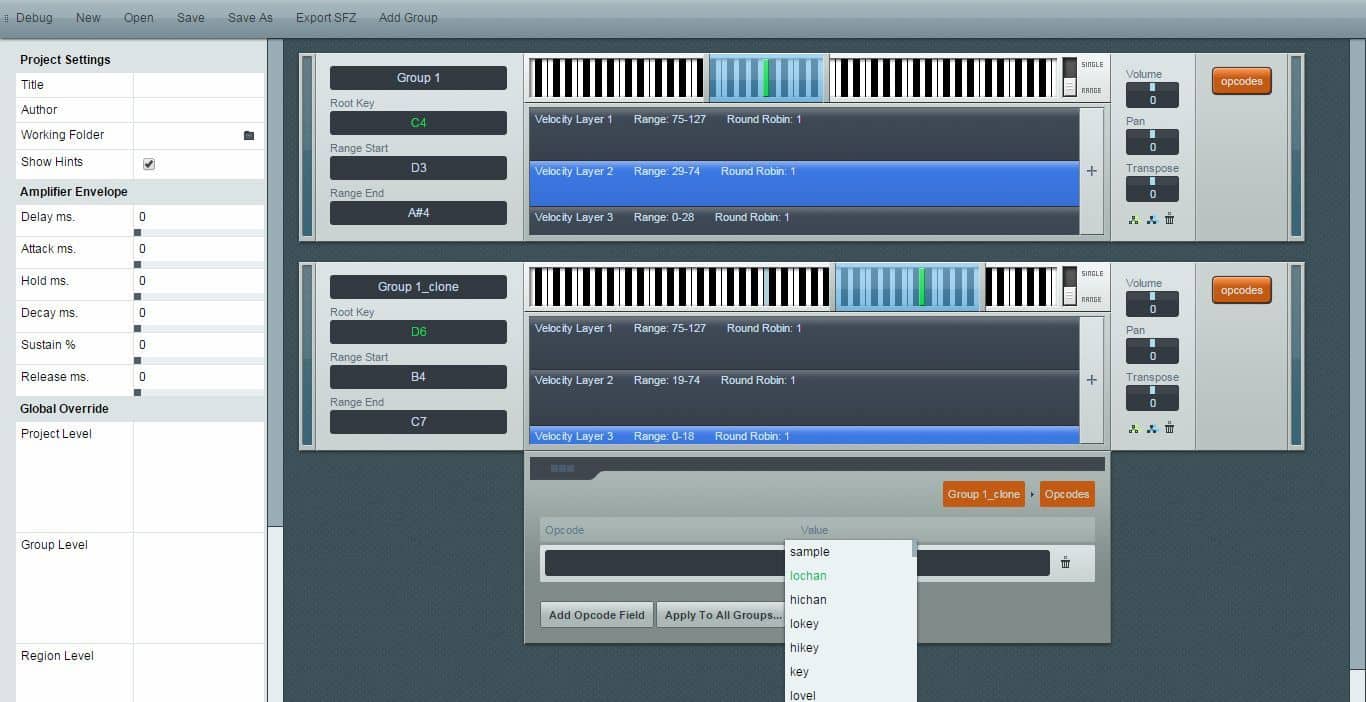Click the delete trash icon for Group 1
This screenshot has width=1366, height=702.
pos(1169,219)
